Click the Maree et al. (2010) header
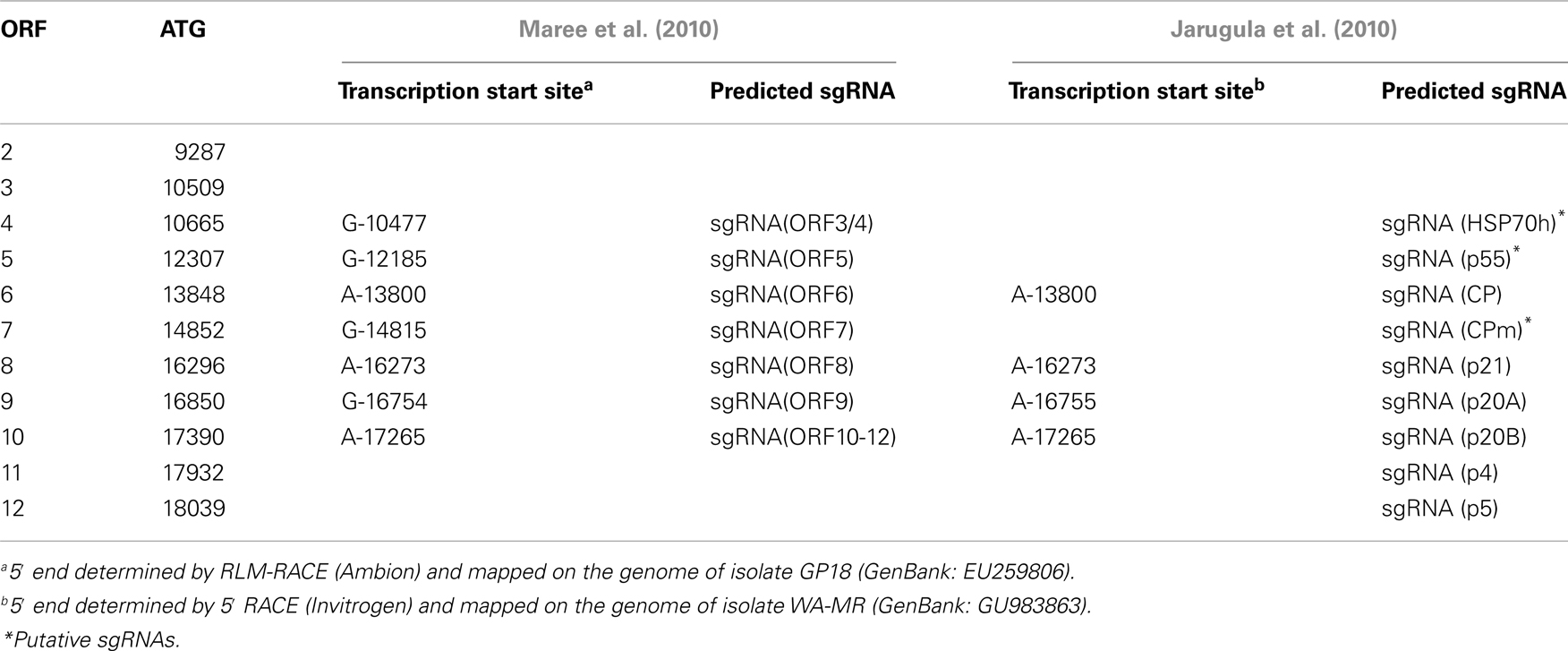 click(x=618, y=30)
